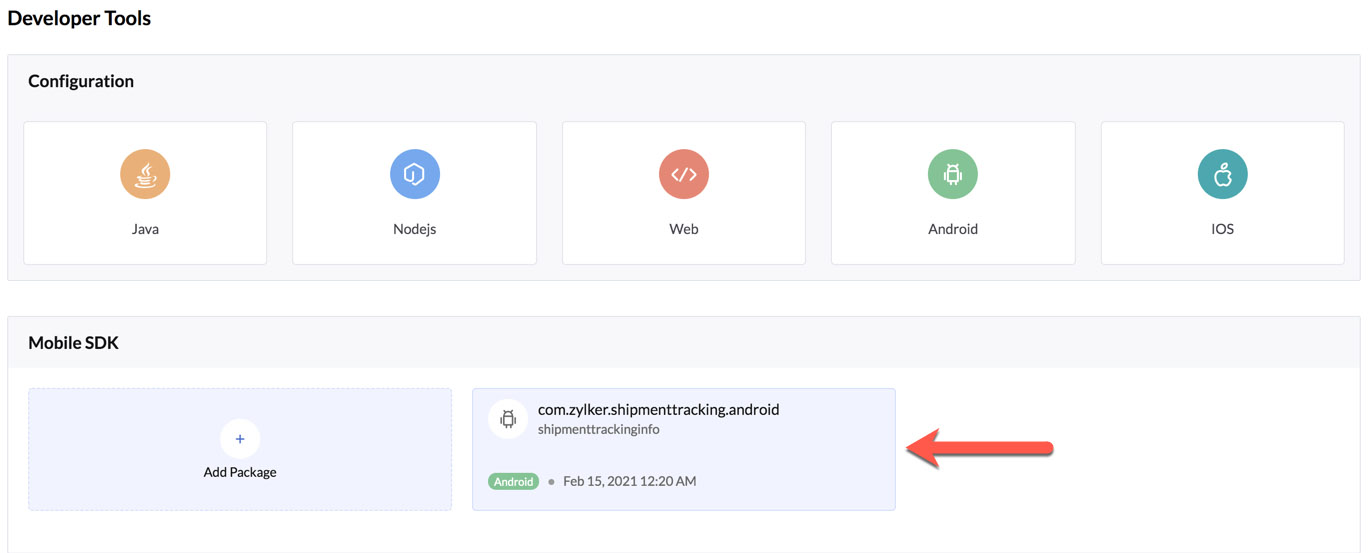Click the small Android icon beside the package name
The height and width of the screenshot is (553, 1372).
(508, 419)
